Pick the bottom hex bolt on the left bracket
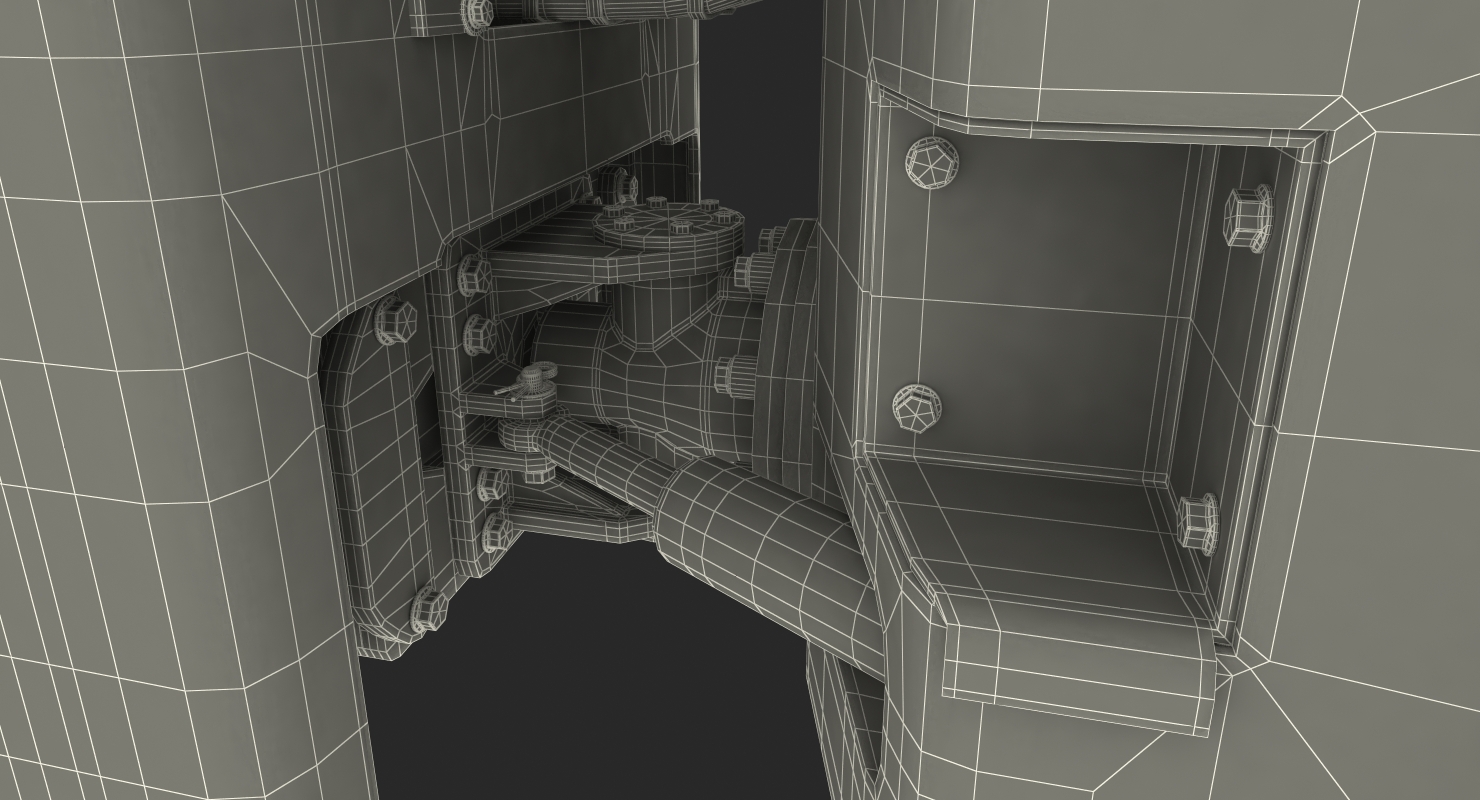 tap(428, 609)
